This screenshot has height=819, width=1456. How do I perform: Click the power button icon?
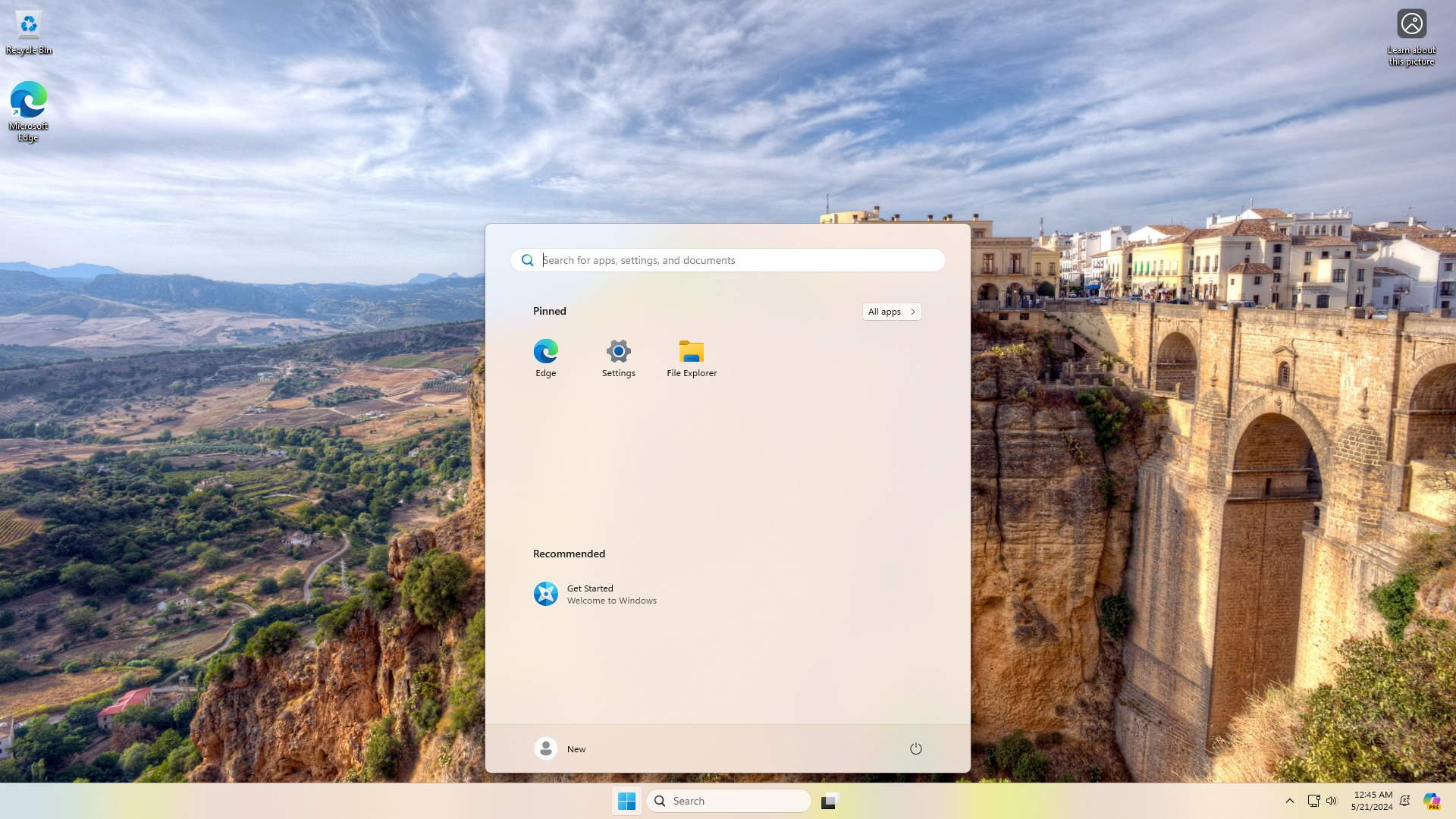tap(915, 748)
